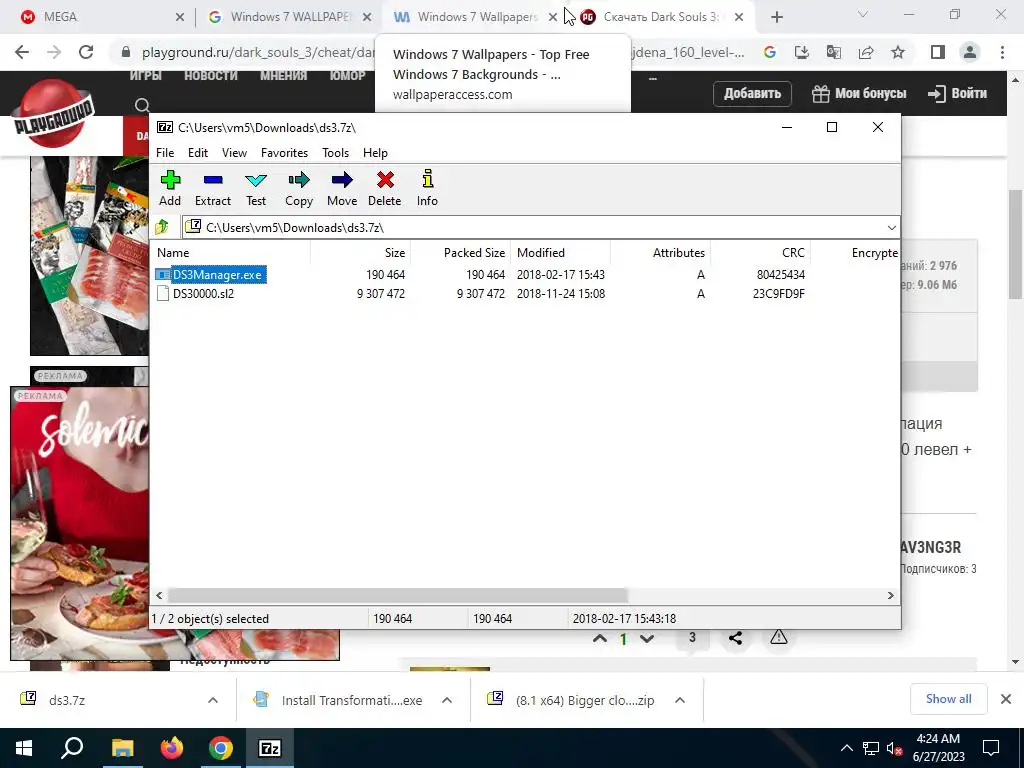Open File menu in 7-Zip
1024x768 pixels.
point(165,153)
